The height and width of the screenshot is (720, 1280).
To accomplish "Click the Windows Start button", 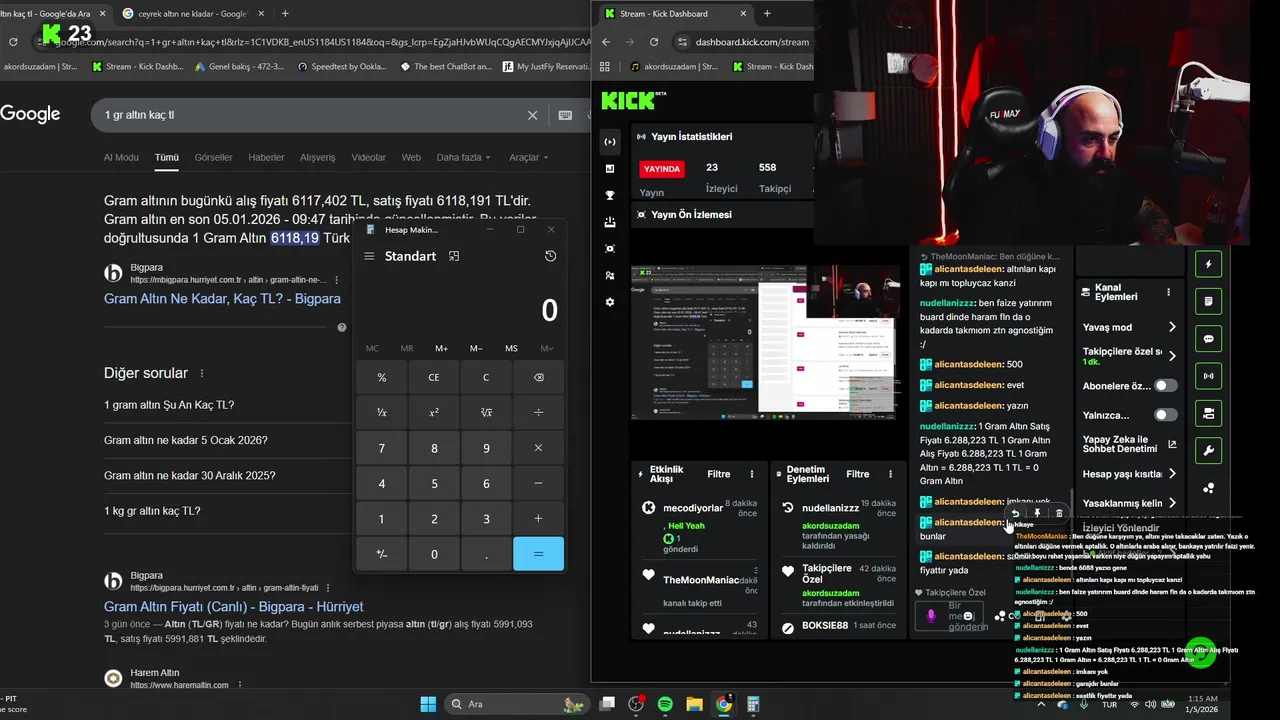I will (428, 704).
